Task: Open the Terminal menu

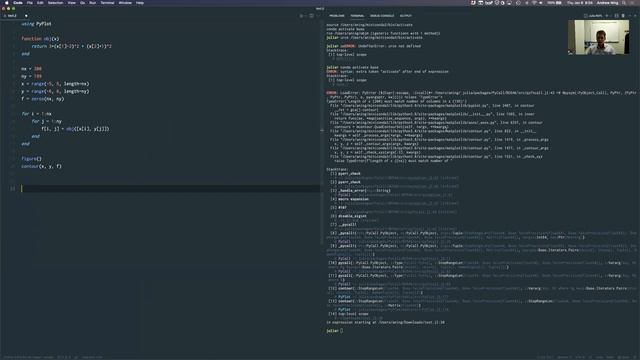Action: coord(107,2)
